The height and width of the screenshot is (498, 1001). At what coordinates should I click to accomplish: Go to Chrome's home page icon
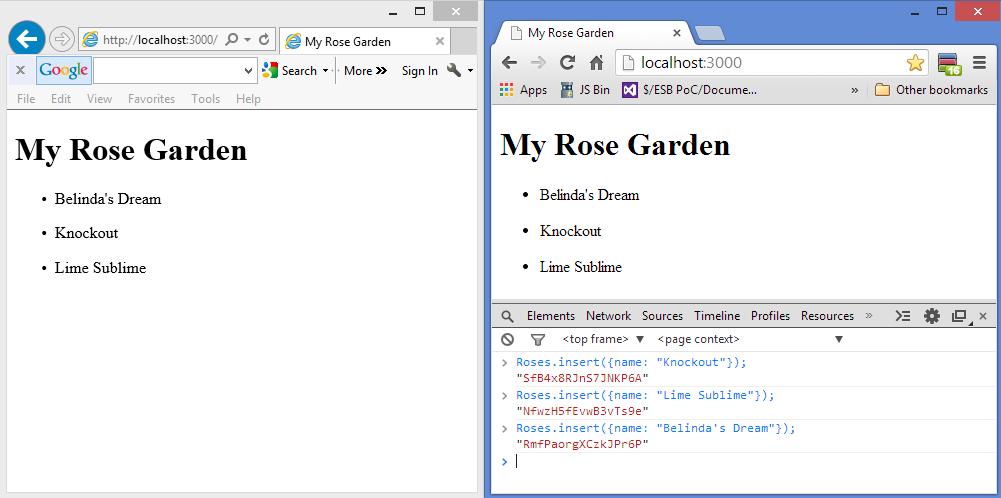597,63
